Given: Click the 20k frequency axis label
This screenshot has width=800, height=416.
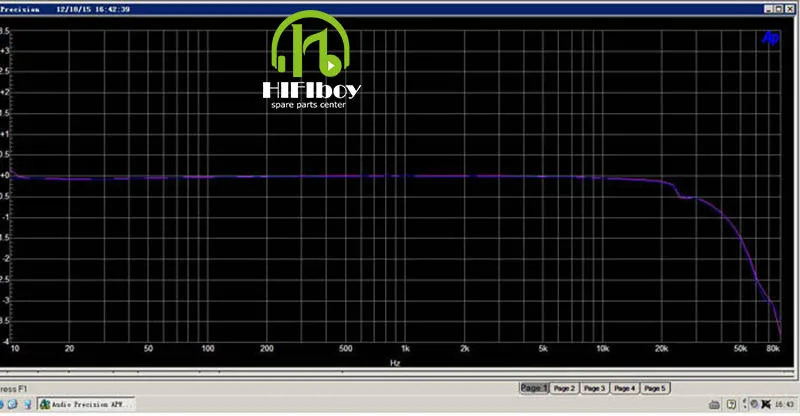Looking at the screenshot, I should [x=662, y=349].
